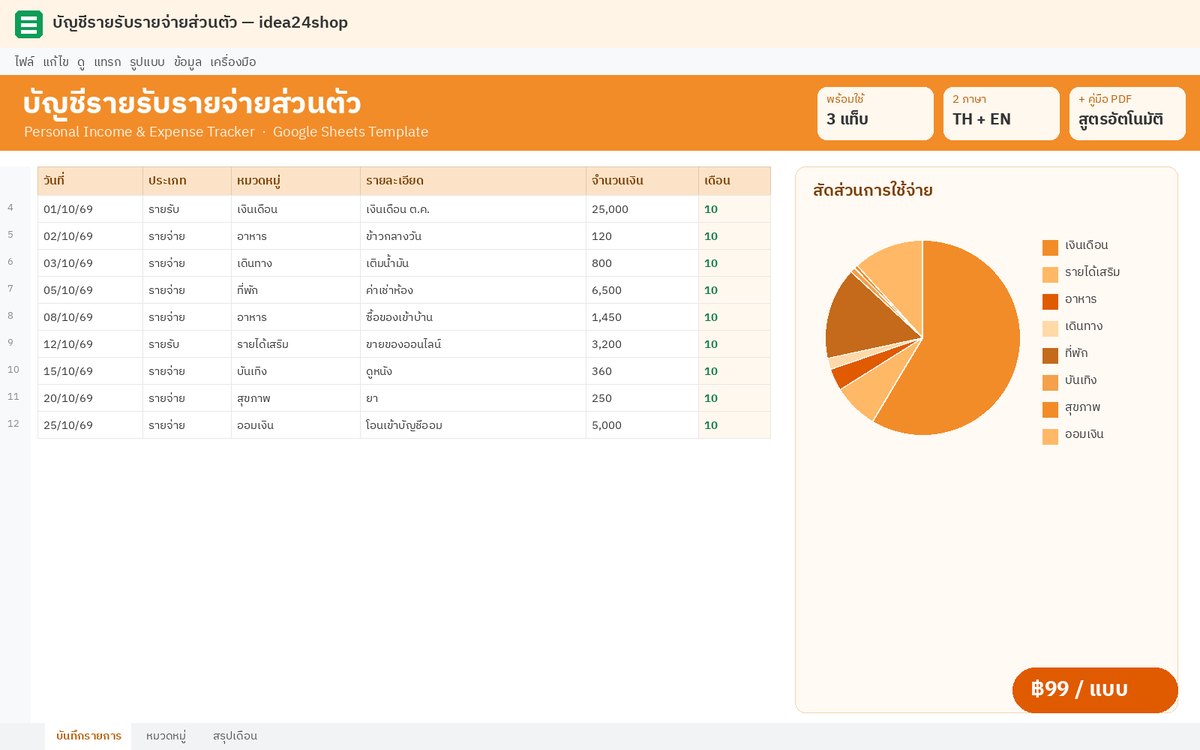Image resolution: width=1200 pixels, height=750 pixels.
Task: Click the amount cell 3,200
Action: pyautogui.click(x=642, y=344)
